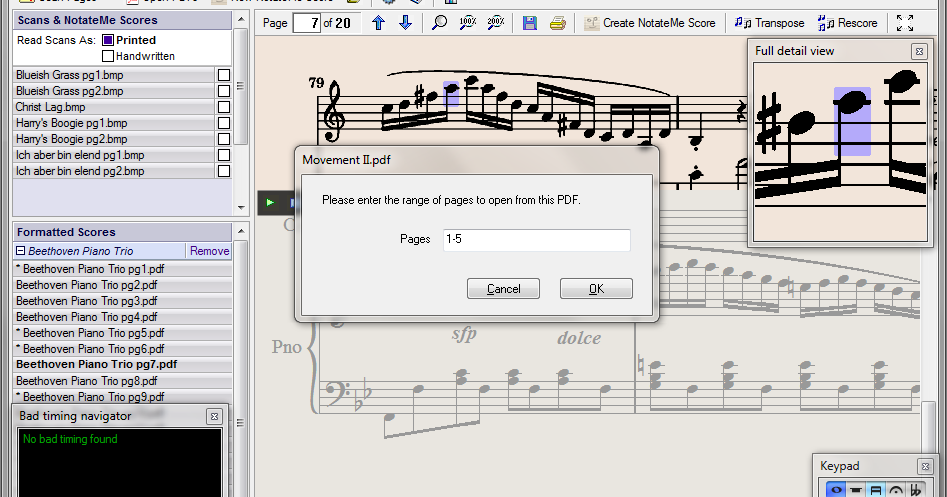The image size is (947, 497).
Task: Go to next page with down arrow
Action: pyautogui.click(x=405, y=23)
